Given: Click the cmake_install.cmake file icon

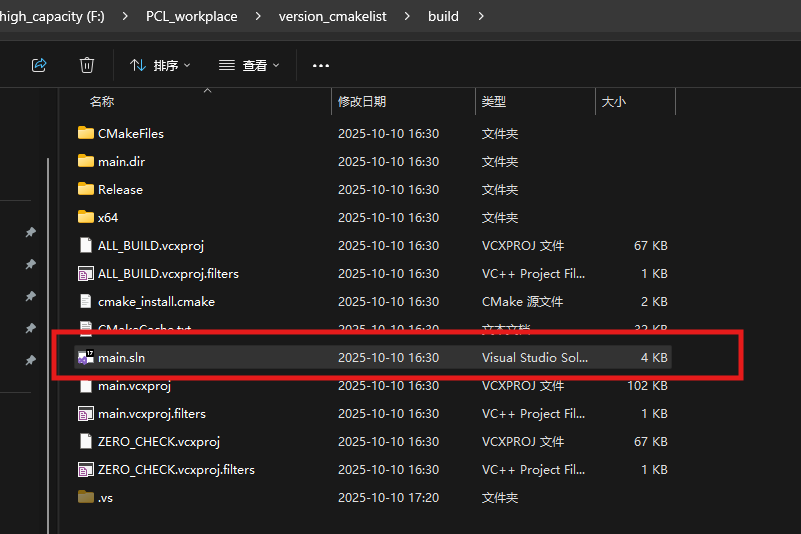Looking at the screenshot, I should [x=86, y=301].
